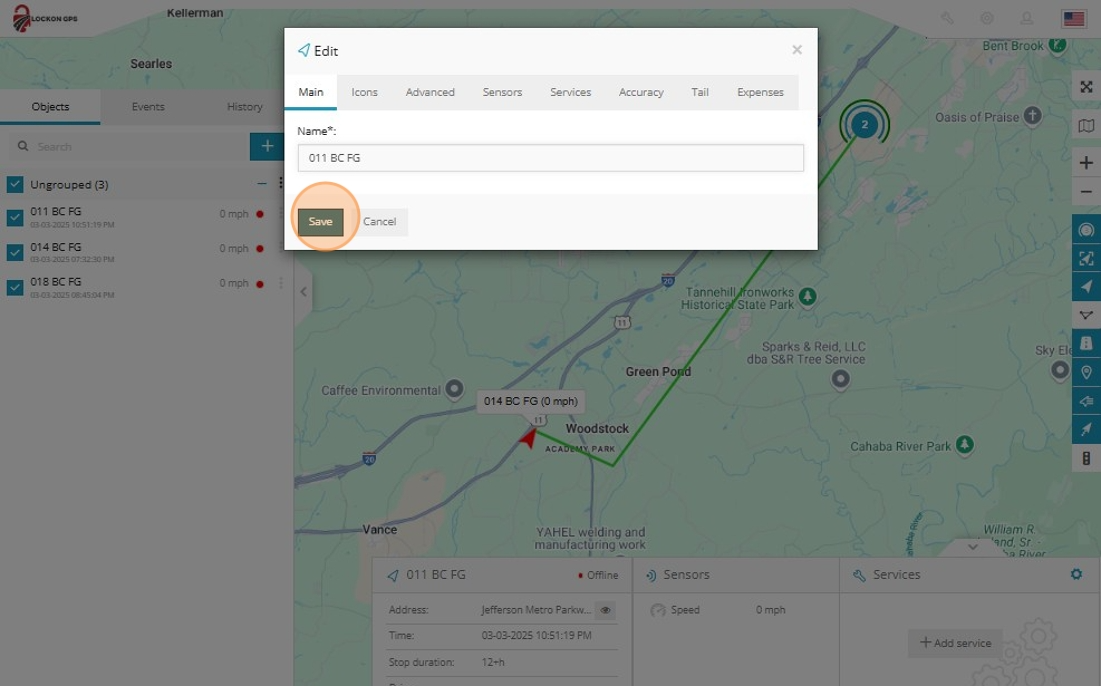This screenshot has height=686, width=1101.
Task: Open the map type layers icon
Action: (1086, 126)
